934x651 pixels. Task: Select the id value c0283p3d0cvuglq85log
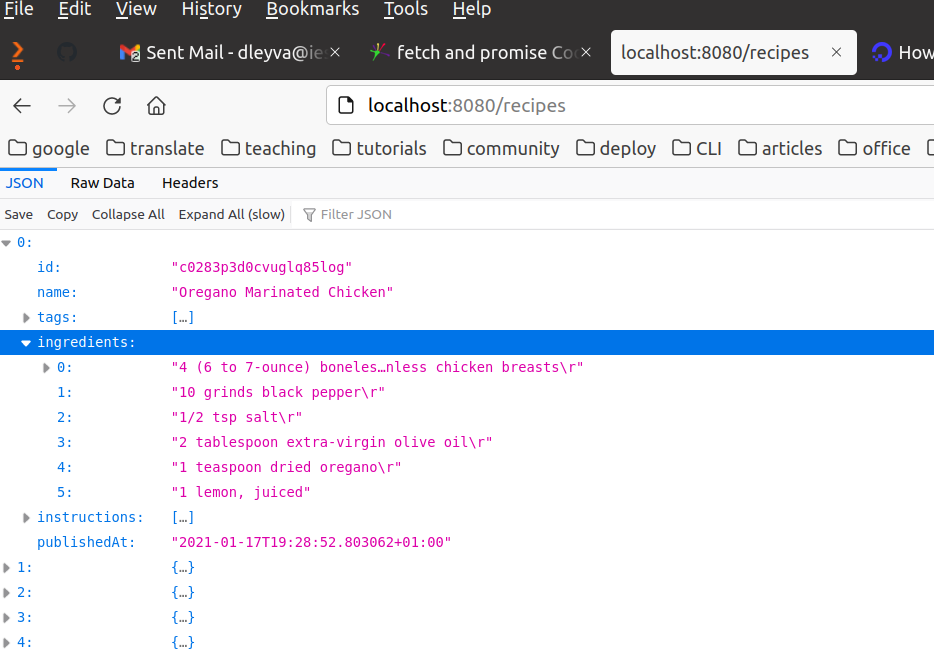(x=261, y=267)
